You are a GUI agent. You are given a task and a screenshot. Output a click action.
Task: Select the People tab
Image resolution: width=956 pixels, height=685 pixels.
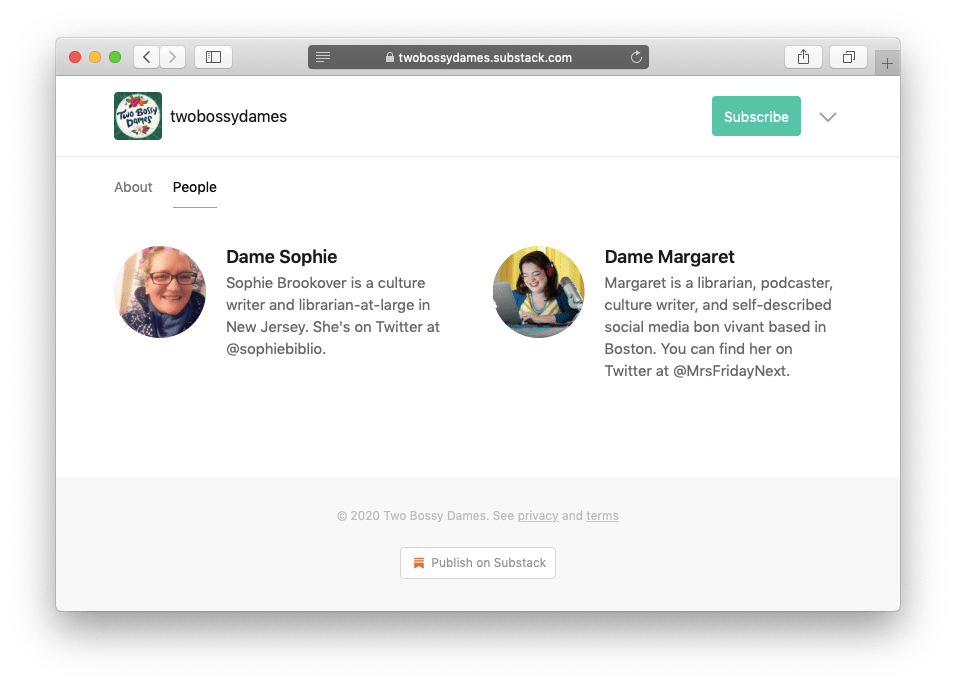(x=194, y=187)
